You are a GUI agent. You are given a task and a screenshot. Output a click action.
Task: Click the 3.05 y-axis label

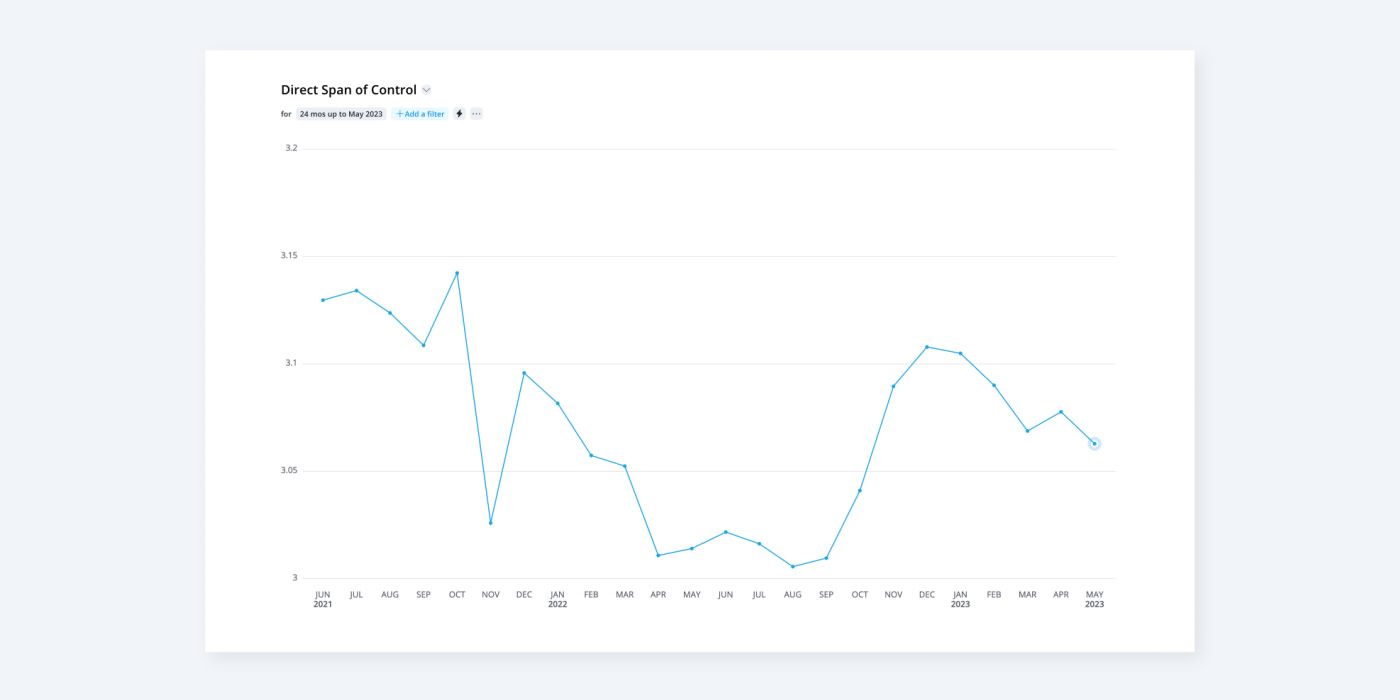point(290,470)
